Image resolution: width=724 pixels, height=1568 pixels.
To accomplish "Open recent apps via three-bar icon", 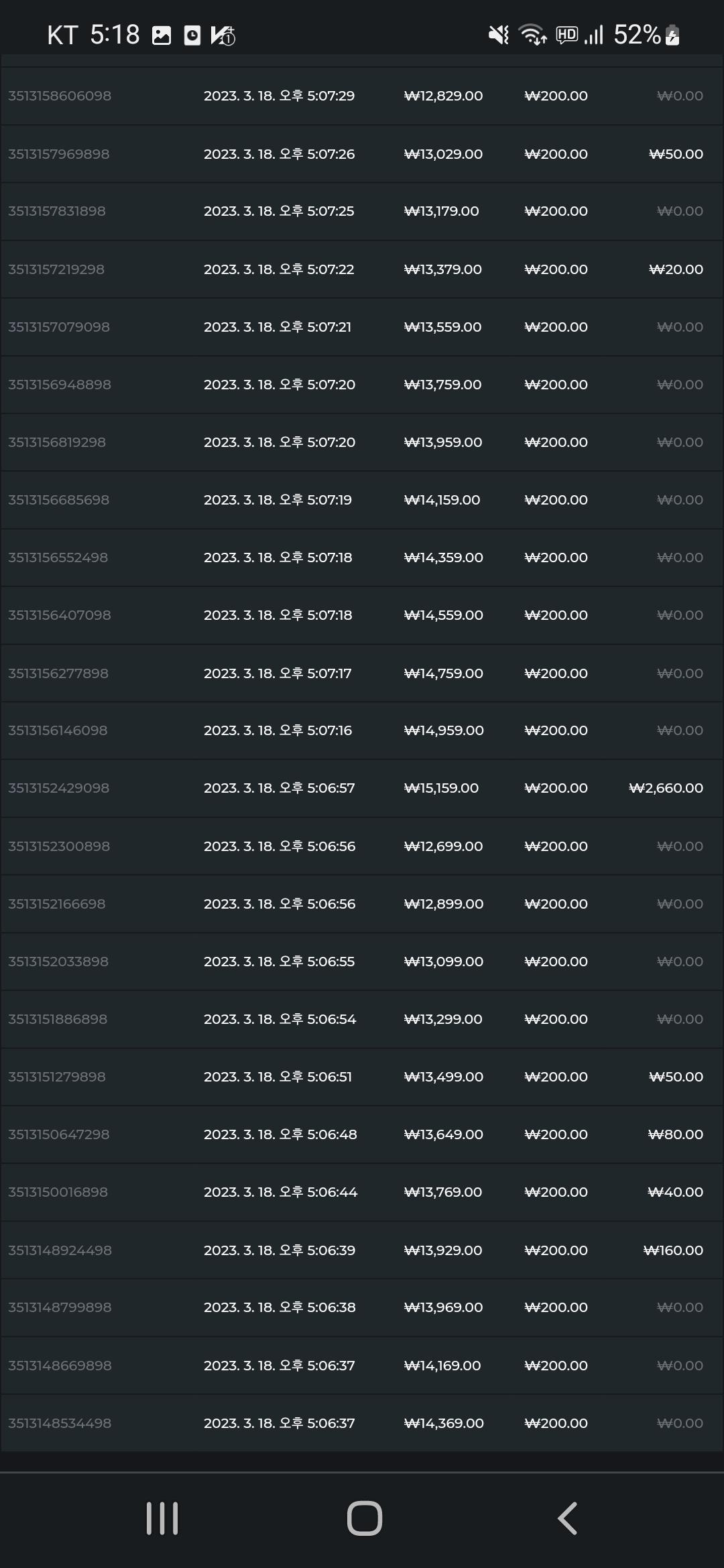I will (162, 1518).
